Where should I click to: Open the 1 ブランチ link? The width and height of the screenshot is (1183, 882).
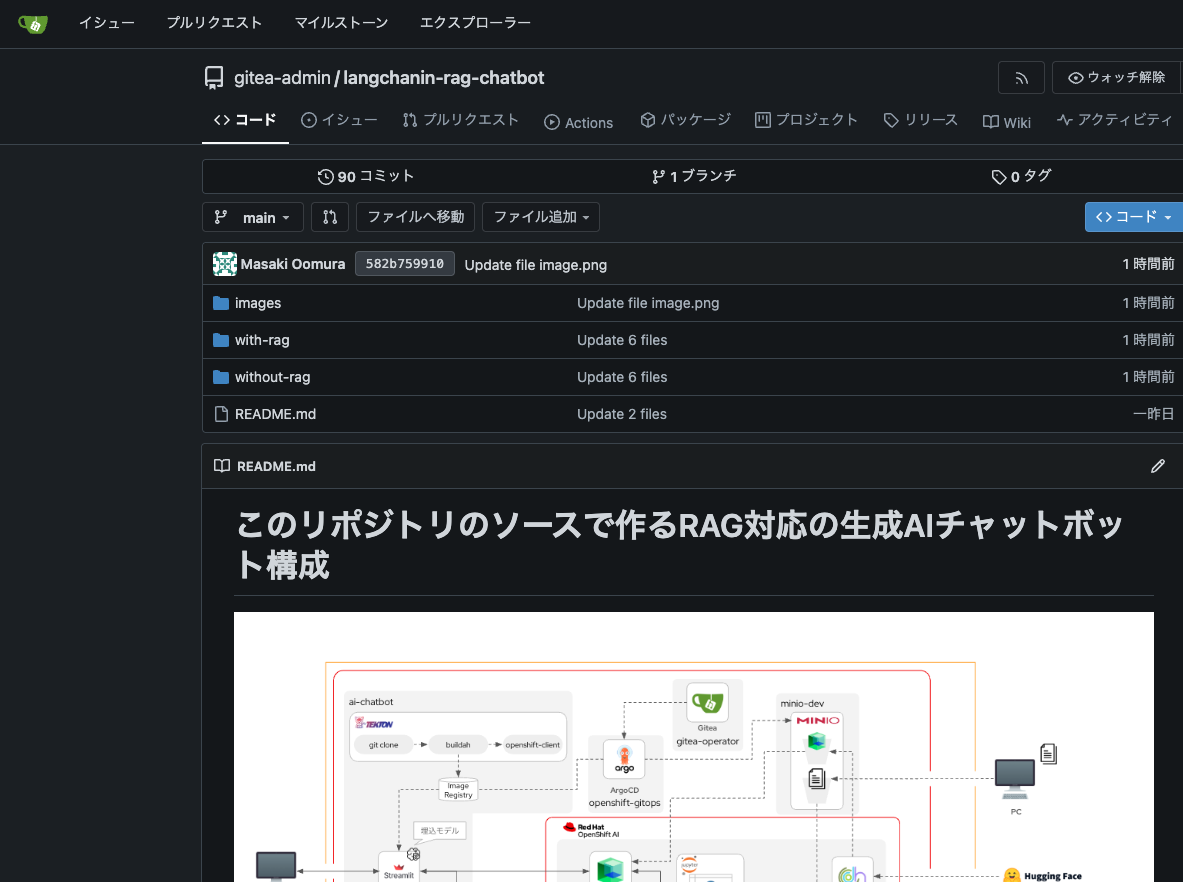pyautogui.click(x=694, y=177)
